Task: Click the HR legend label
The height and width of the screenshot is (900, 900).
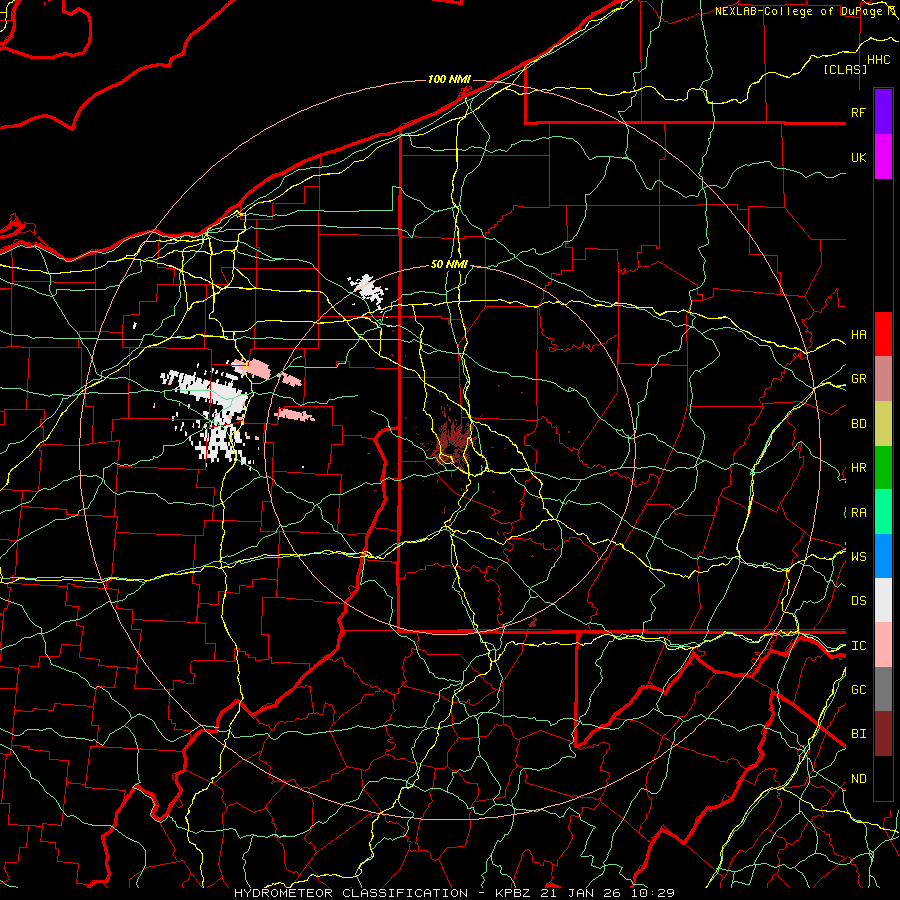Action: pos(858,468)
